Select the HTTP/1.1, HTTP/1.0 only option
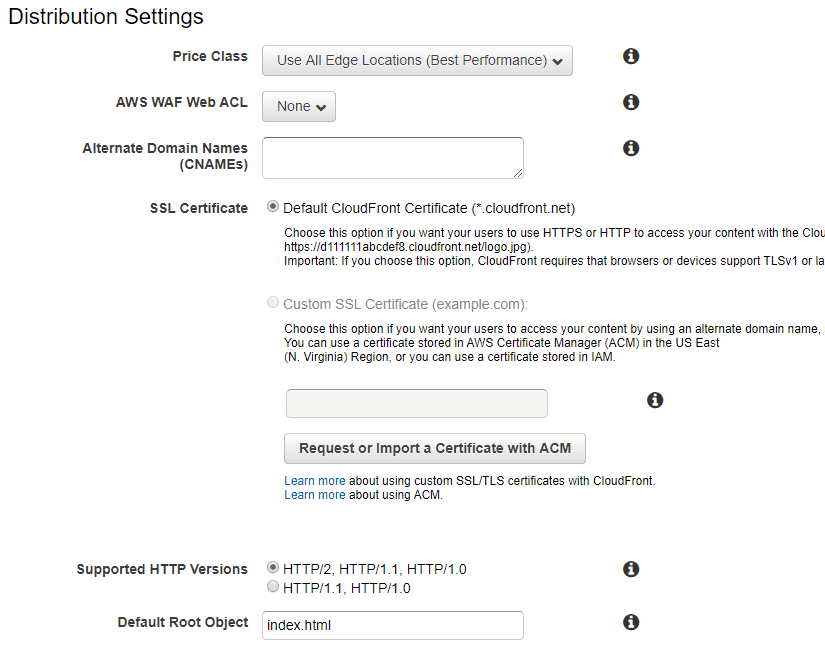825x655 pixels. (273, 587)
